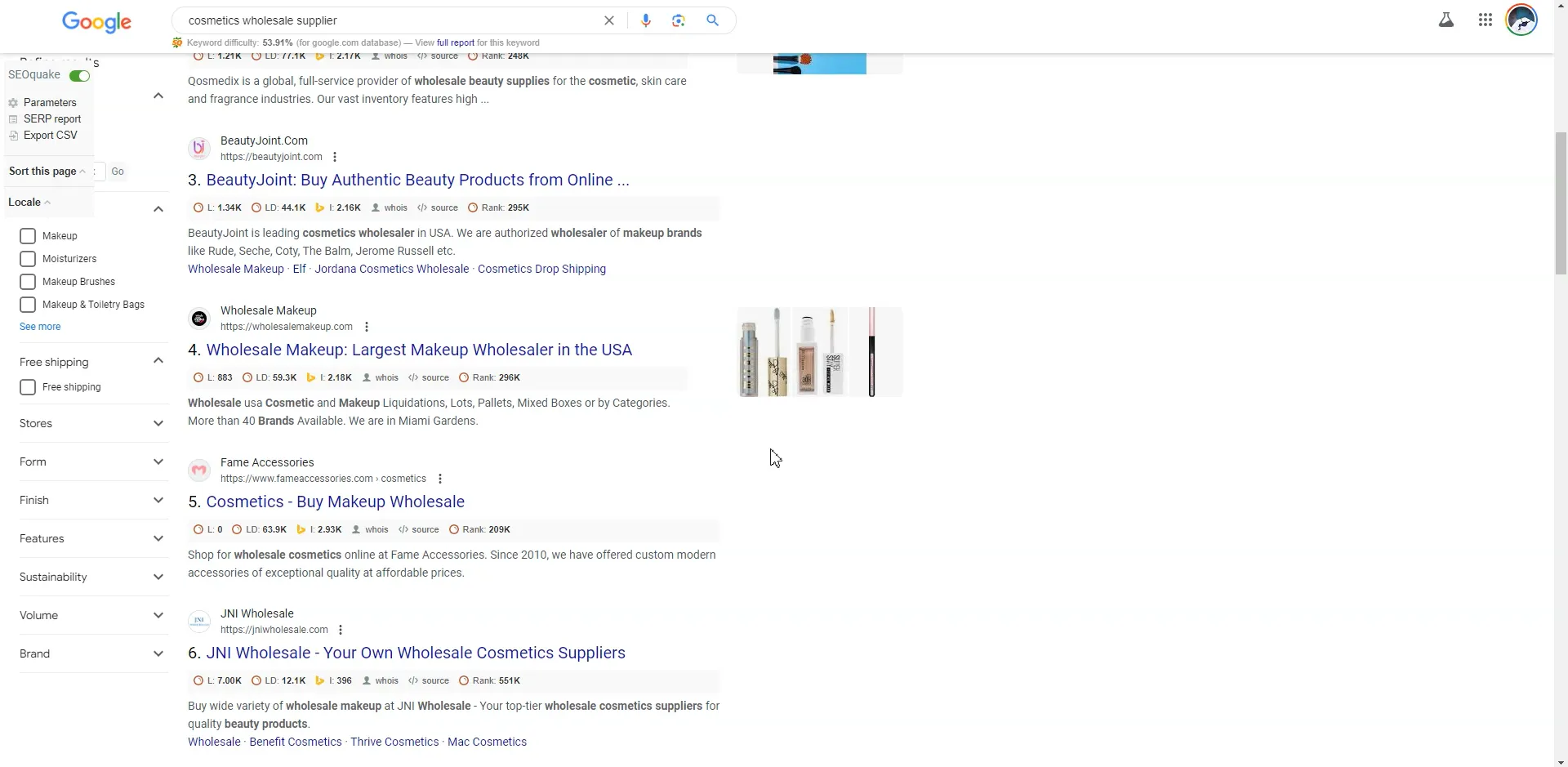Open the Locale menu in SEOquake

coord(29,203)
